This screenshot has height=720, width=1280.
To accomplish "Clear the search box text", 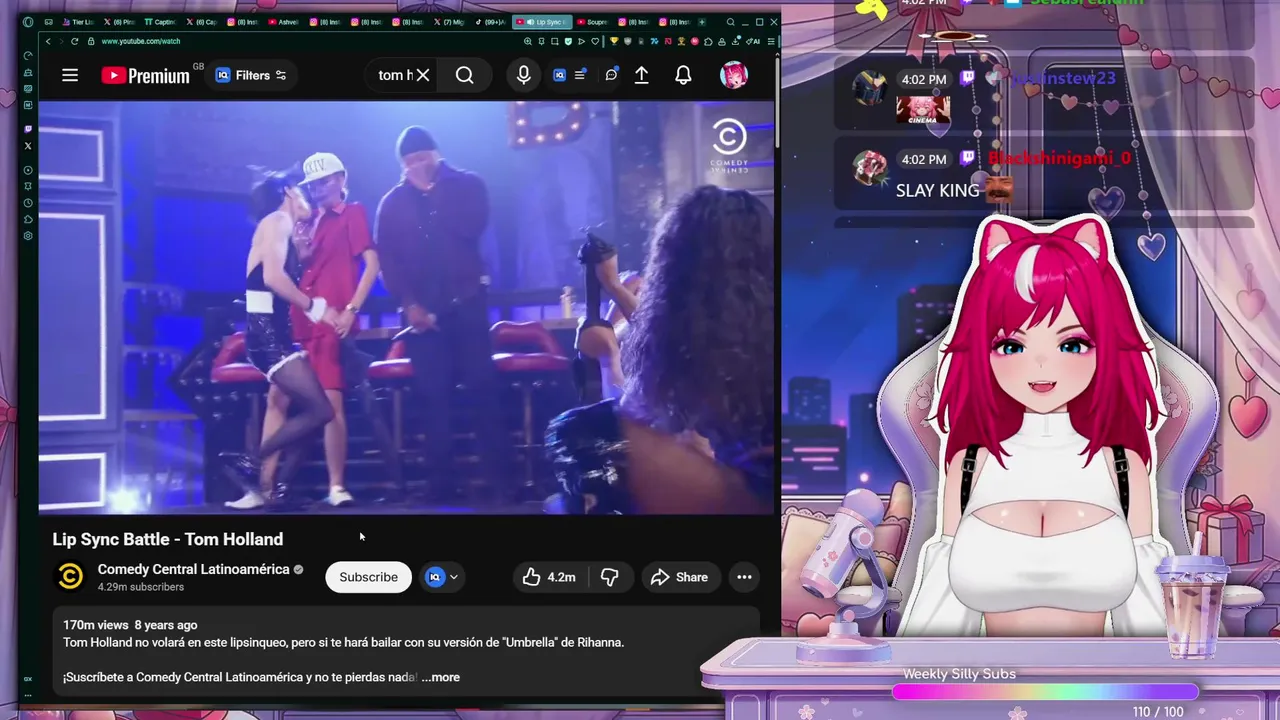I will click(423, 75).
